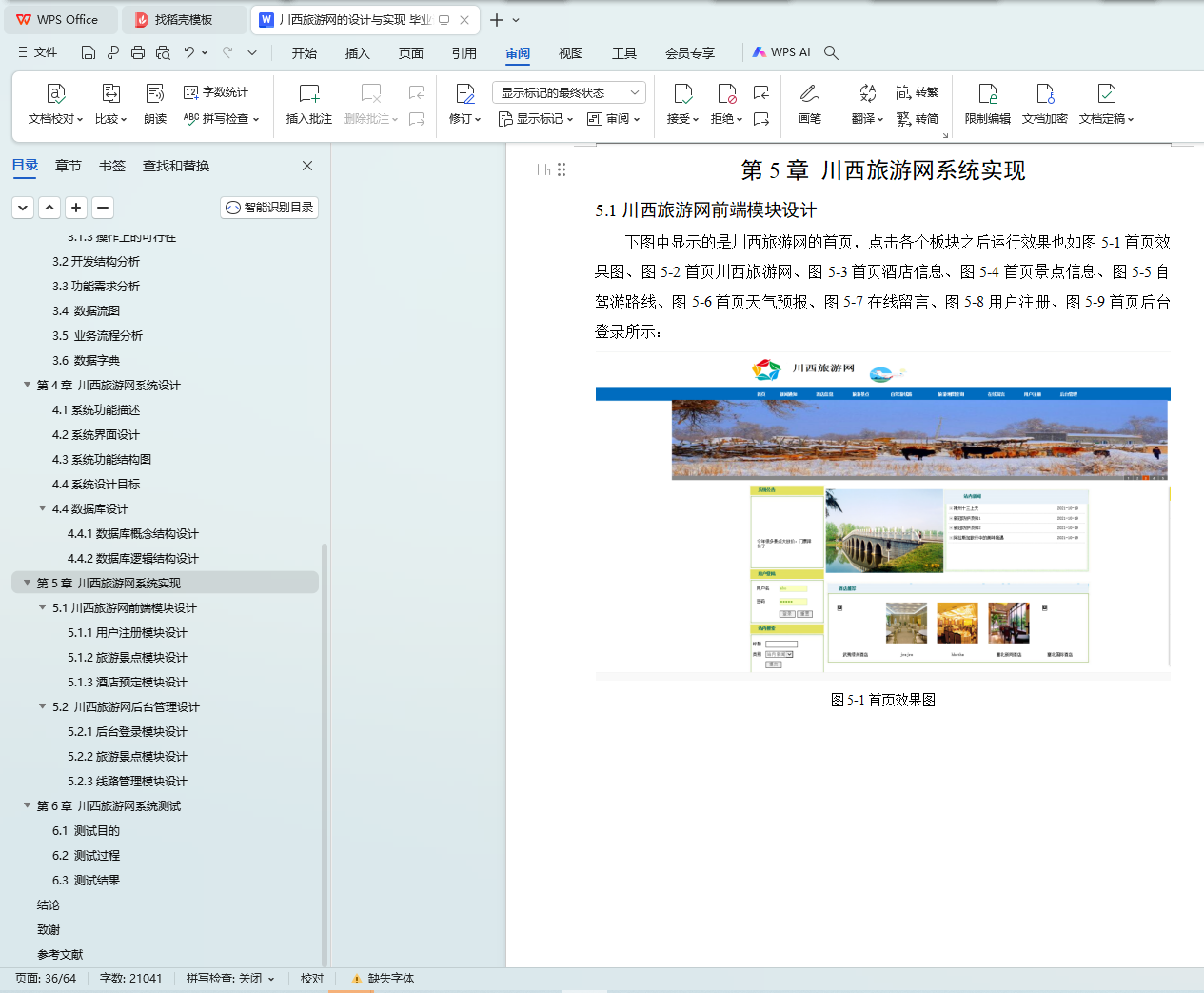Switch to the 引用 ribbon tab
Image resolution: width=1204 pixels, height=993 pixels.
(464, 53)
